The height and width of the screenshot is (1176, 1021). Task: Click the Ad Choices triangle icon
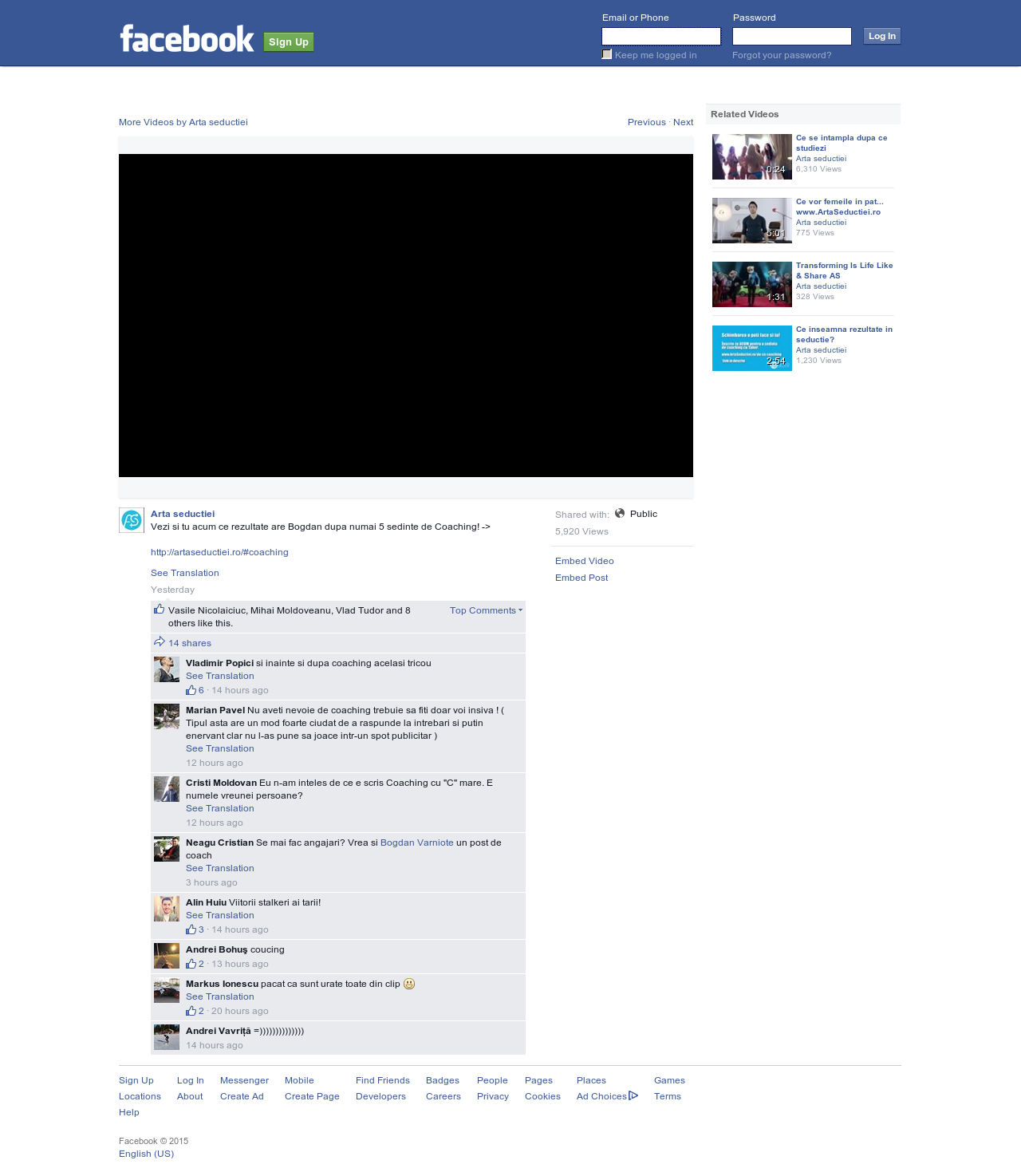[633, 1095]
